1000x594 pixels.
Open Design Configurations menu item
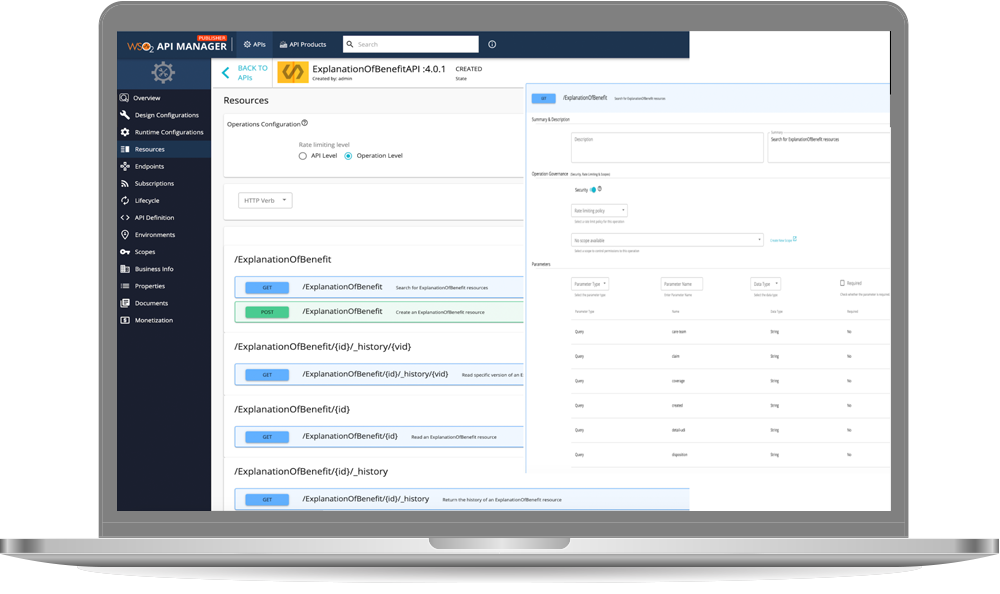tap(165, 115)
